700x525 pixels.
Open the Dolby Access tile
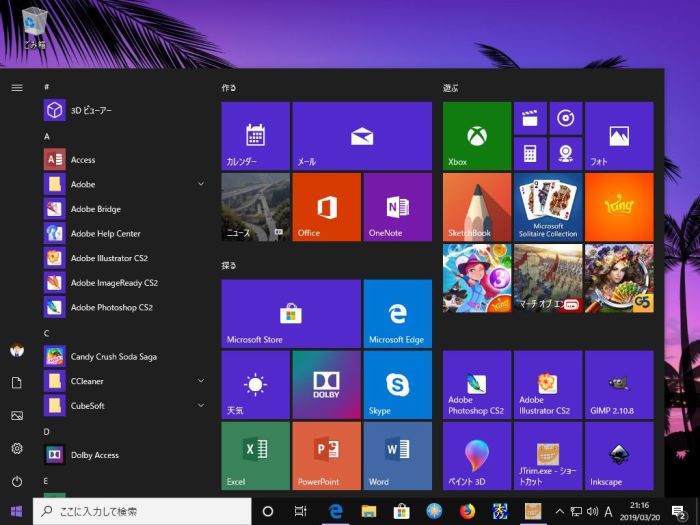click(326, 384)
